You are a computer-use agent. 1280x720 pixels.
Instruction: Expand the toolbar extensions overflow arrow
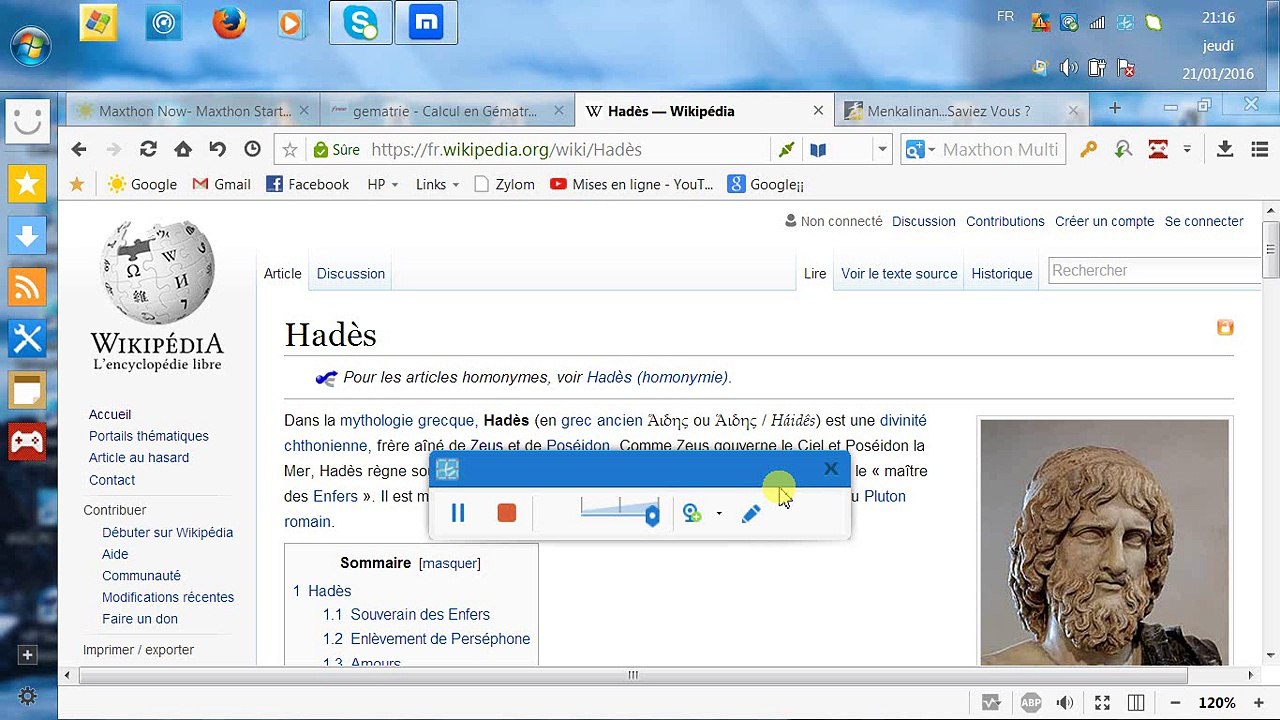click(x=1187, y=149)
